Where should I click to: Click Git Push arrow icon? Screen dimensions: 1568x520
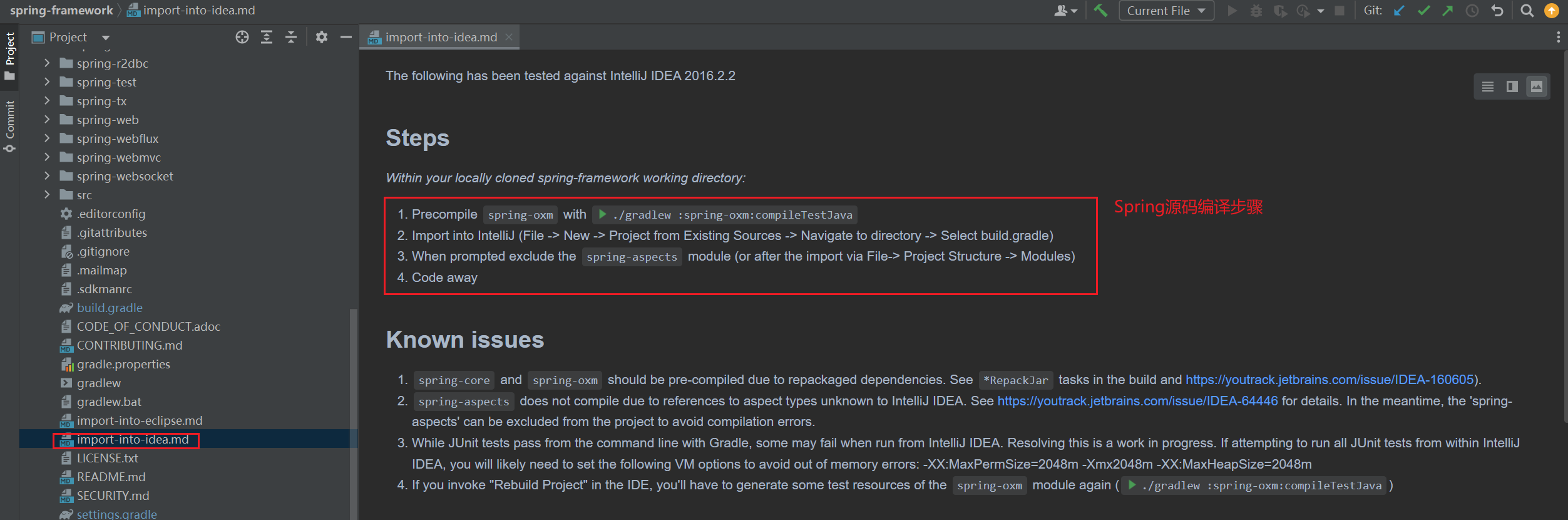click(1448, 11)
